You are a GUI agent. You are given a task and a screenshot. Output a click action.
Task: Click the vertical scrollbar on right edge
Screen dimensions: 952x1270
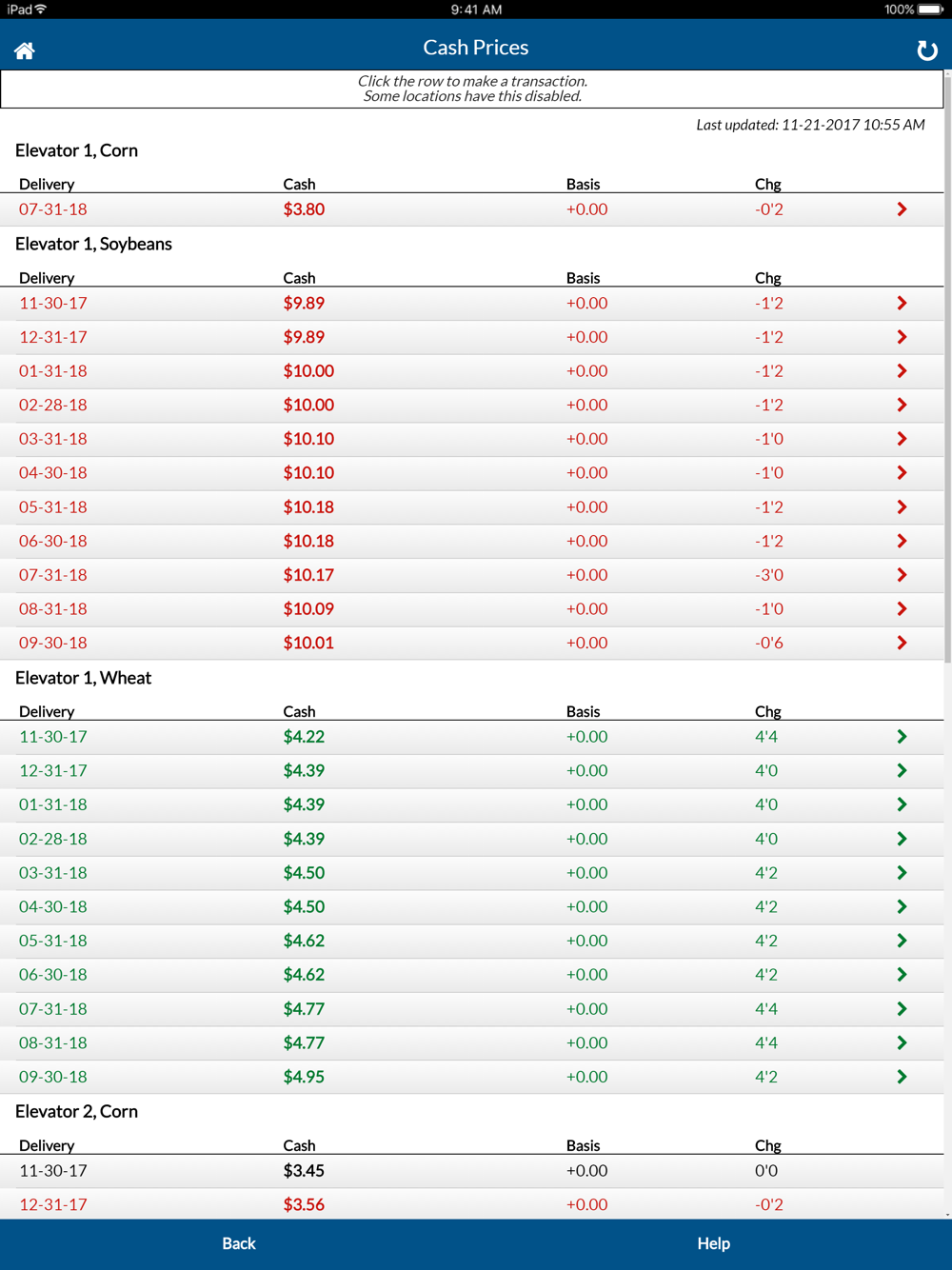947,371
